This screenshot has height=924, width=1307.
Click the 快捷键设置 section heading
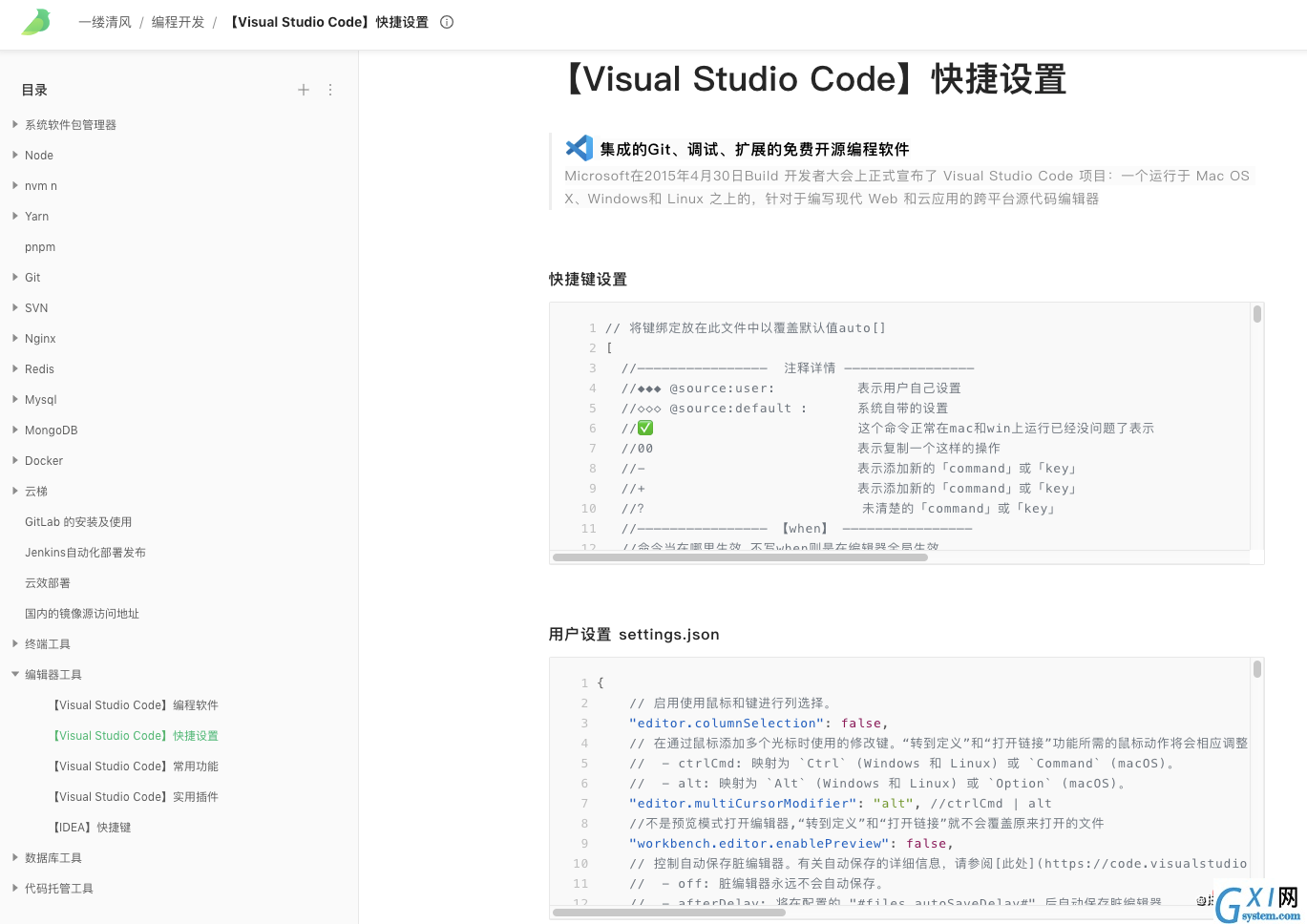[588, 280]
